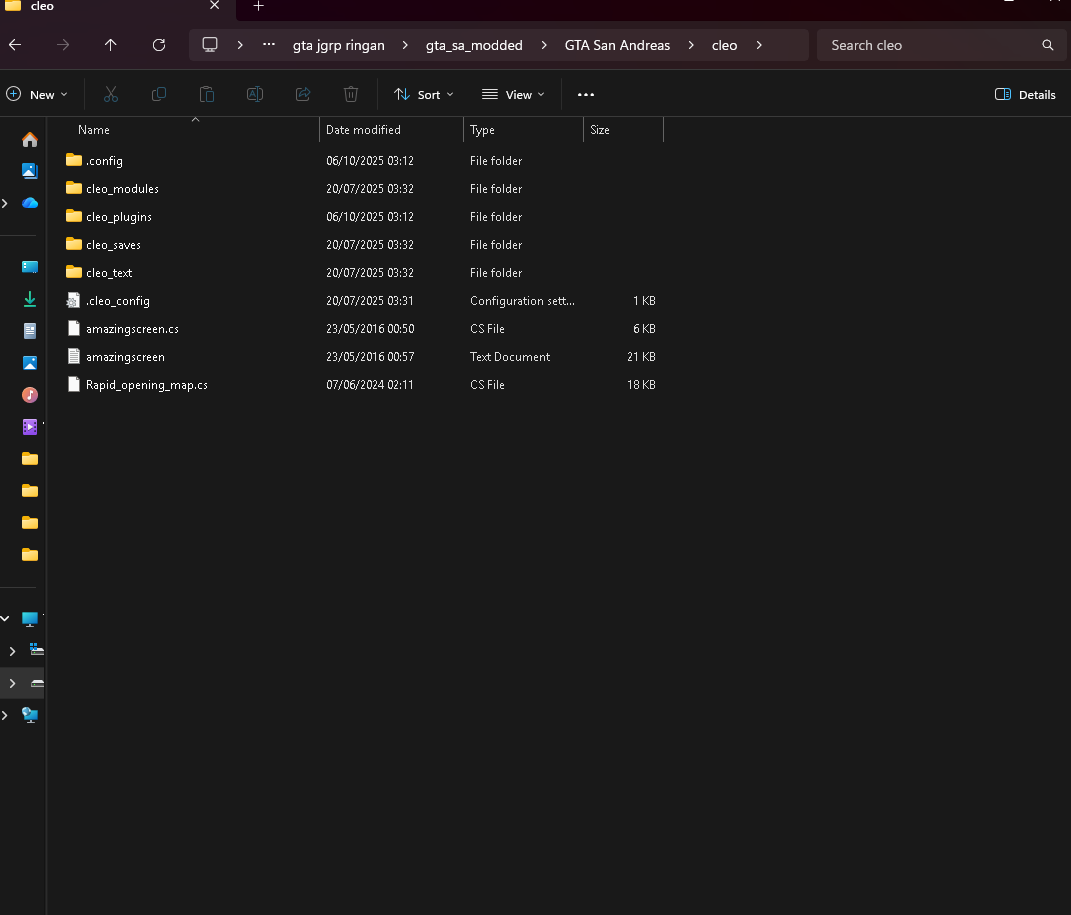This screenshot has width=1071, height=915.
Task: Add a new File Explorer tab
Action: pyautogui.click(x=258, y=6)
